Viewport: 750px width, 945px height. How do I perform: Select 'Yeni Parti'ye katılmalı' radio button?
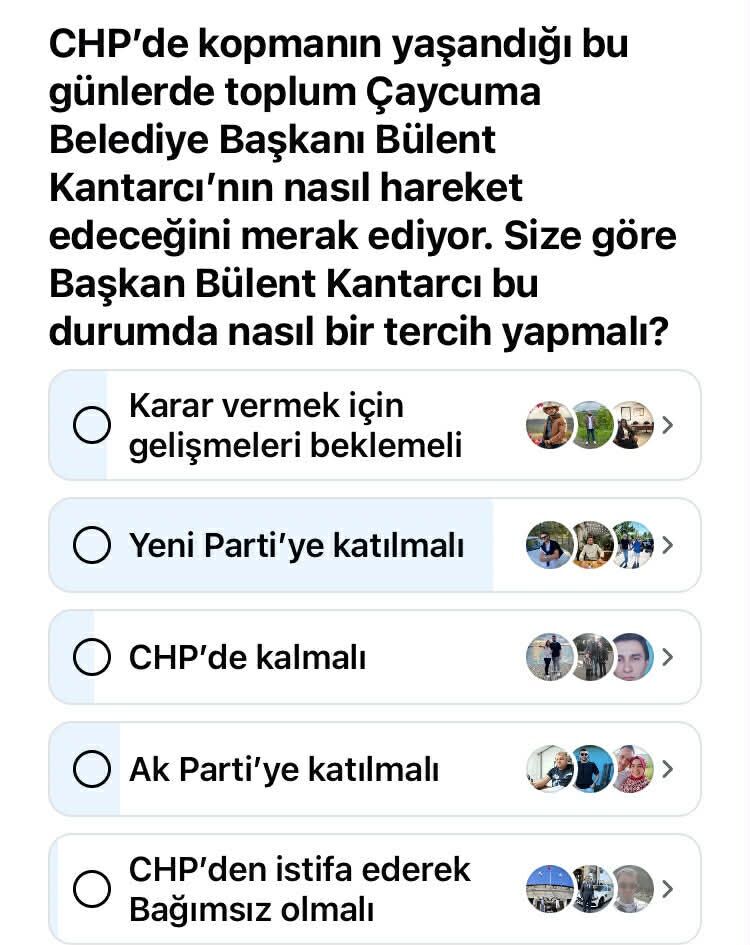(x=92, y=545)
